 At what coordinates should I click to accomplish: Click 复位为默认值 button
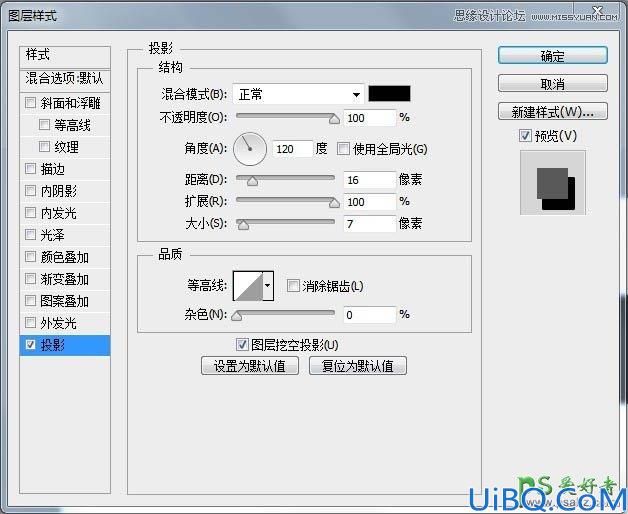coord(358,366)
